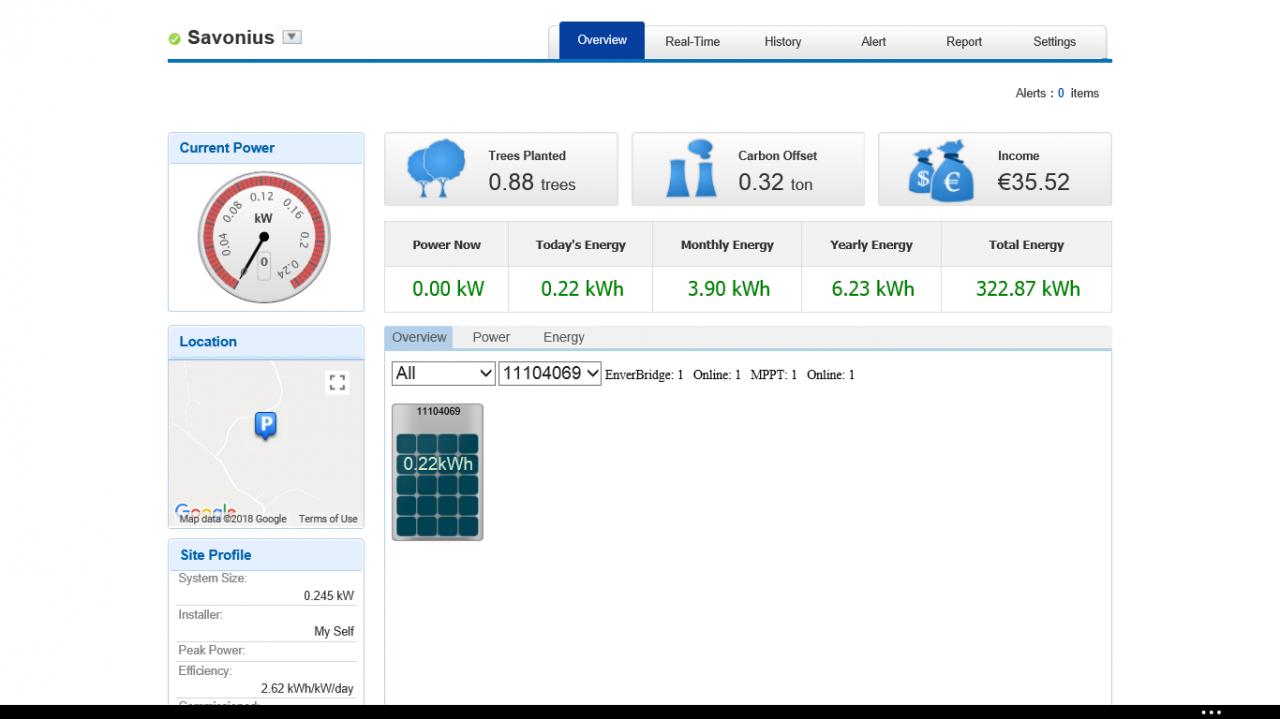
Task: Click the Today's Energy value 0.22 kWh
Action: pos(582,289)
